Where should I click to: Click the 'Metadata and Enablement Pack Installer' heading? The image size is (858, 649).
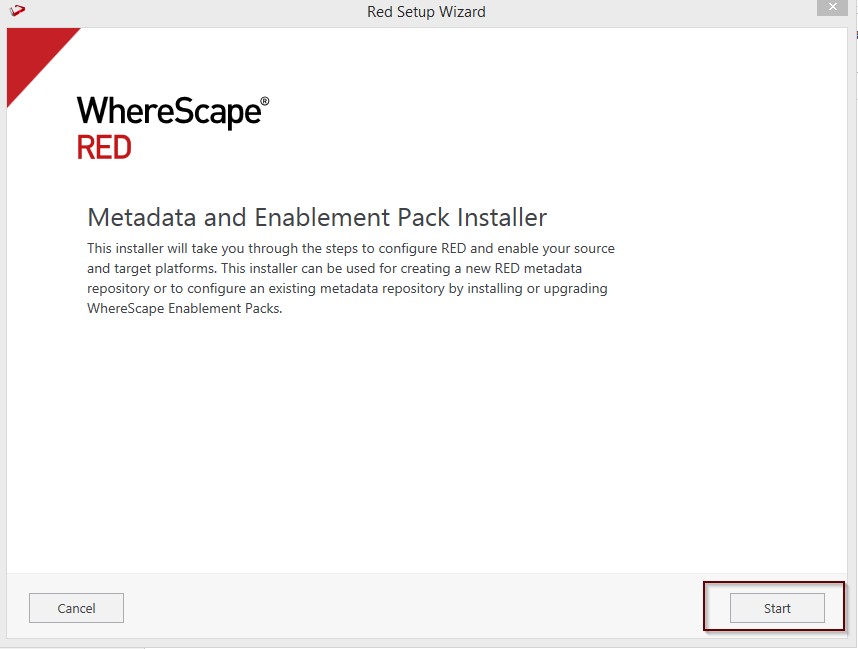(x=317, y=217)
